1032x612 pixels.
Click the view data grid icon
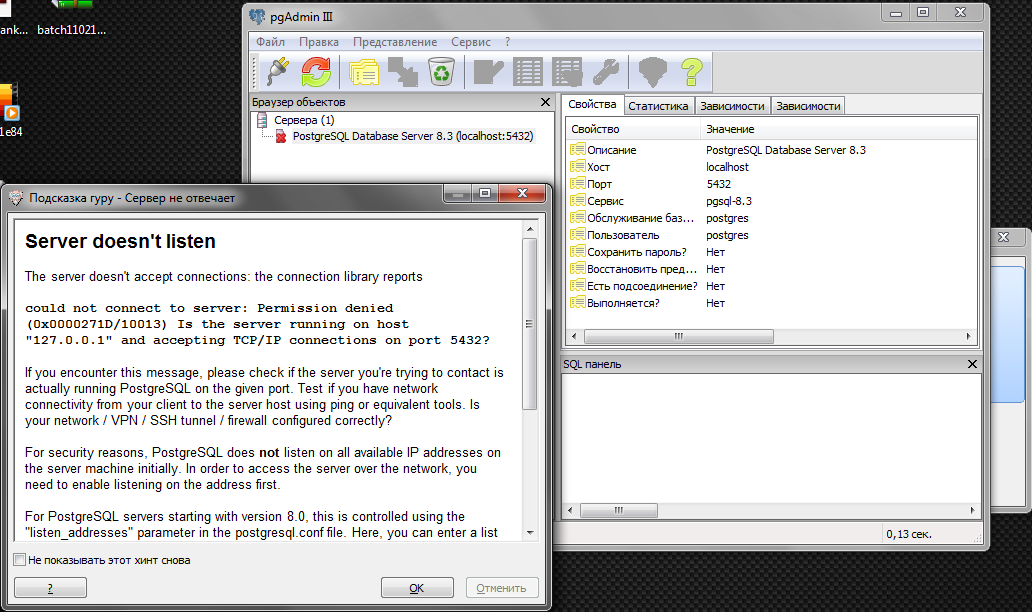coord(528,71)
